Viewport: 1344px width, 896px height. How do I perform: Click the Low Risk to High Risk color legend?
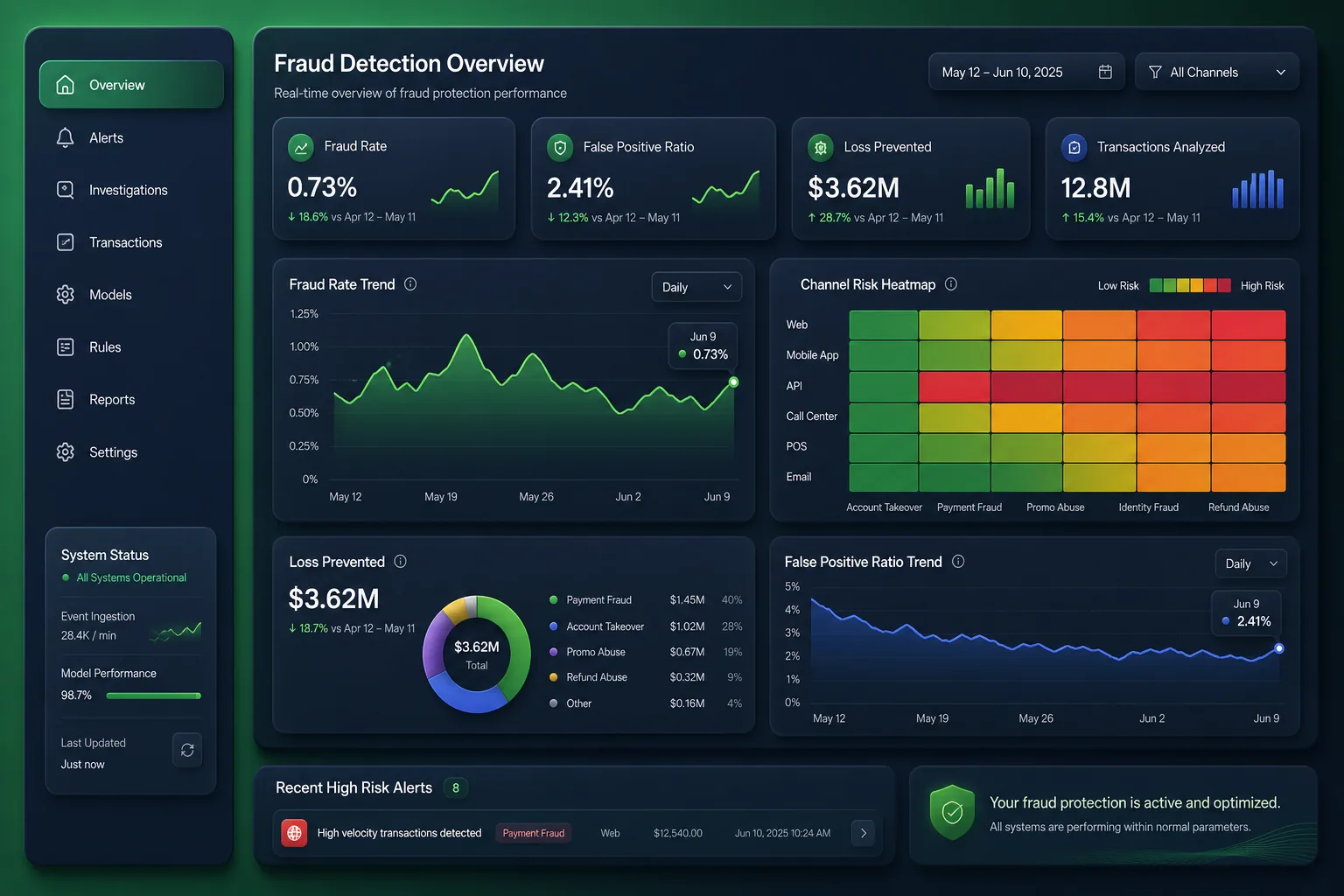1190,285
